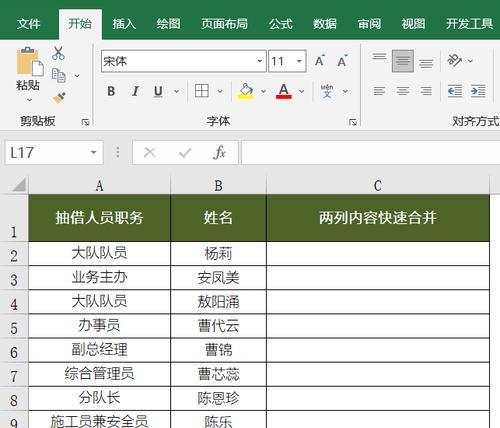Open the font size dropdown showing 11

[299, 61]
